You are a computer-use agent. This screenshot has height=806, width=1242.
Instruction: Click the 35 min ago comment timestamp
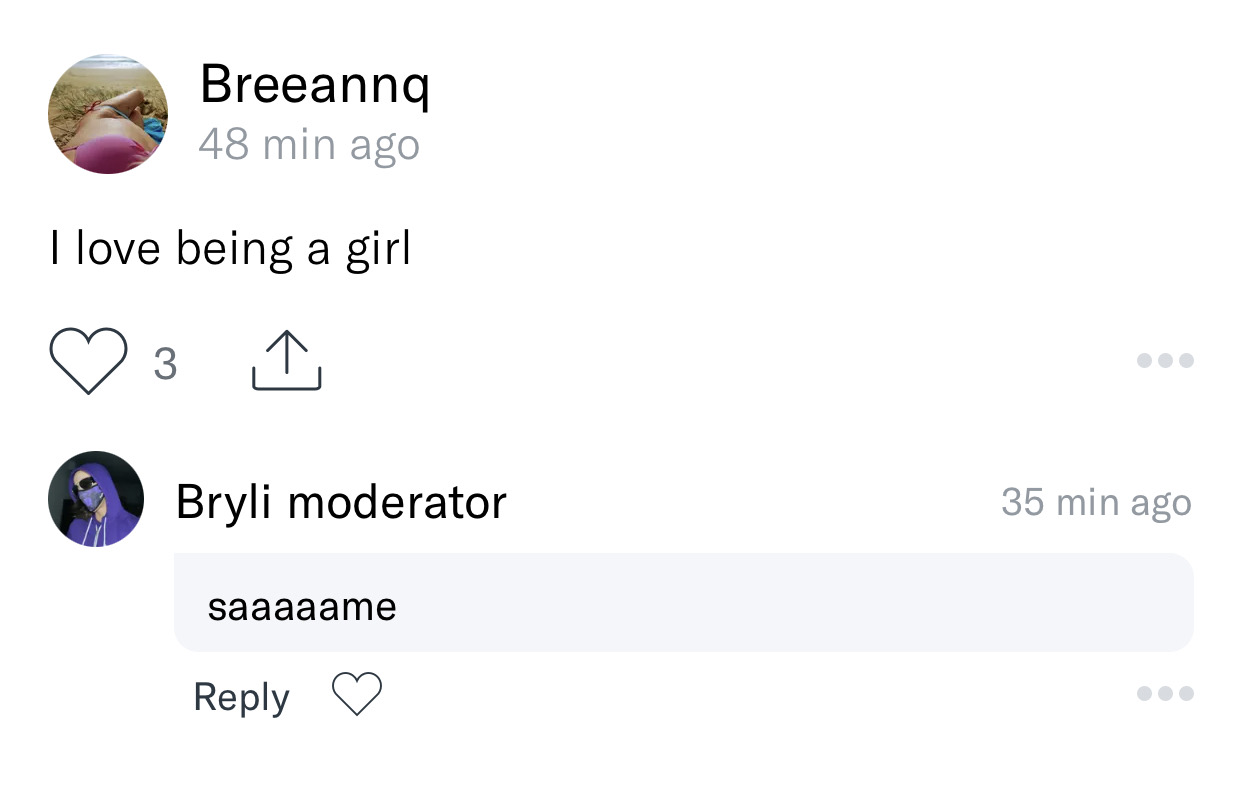pyautogui.click(x=1096, y=501)
